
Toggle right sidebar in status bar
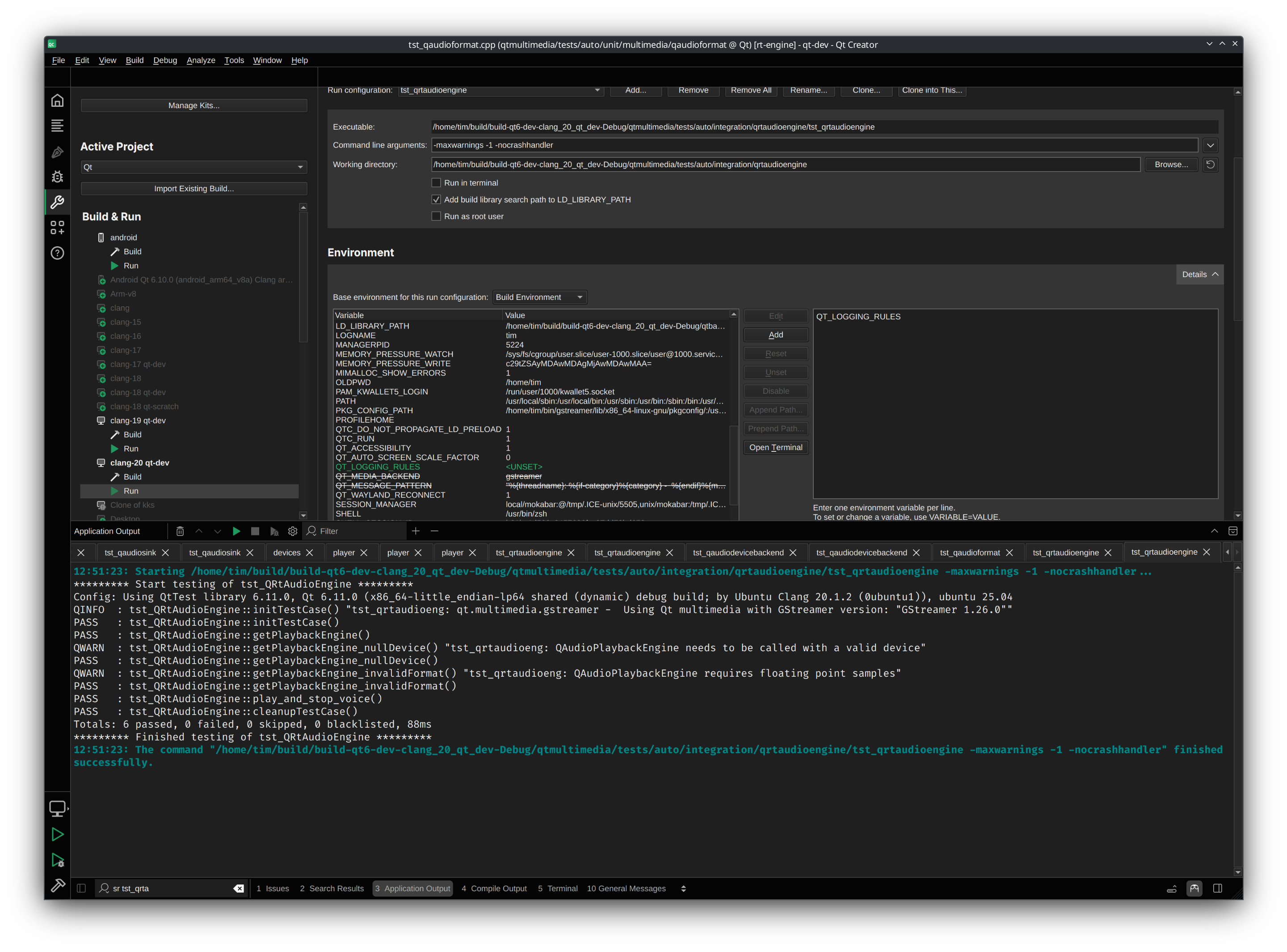tap(1218, 889)
